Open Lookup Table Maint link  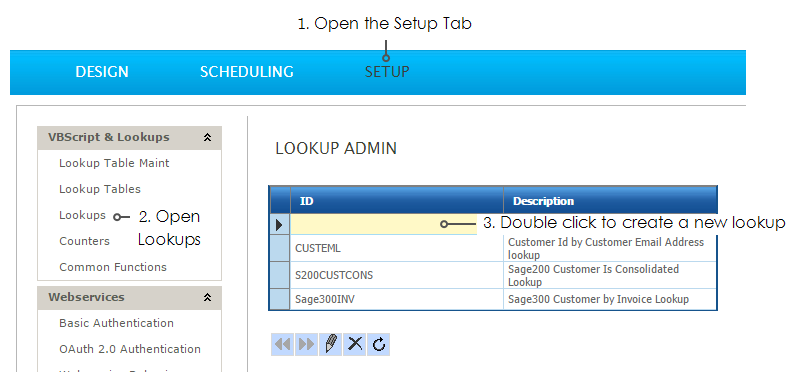point(114,163)
